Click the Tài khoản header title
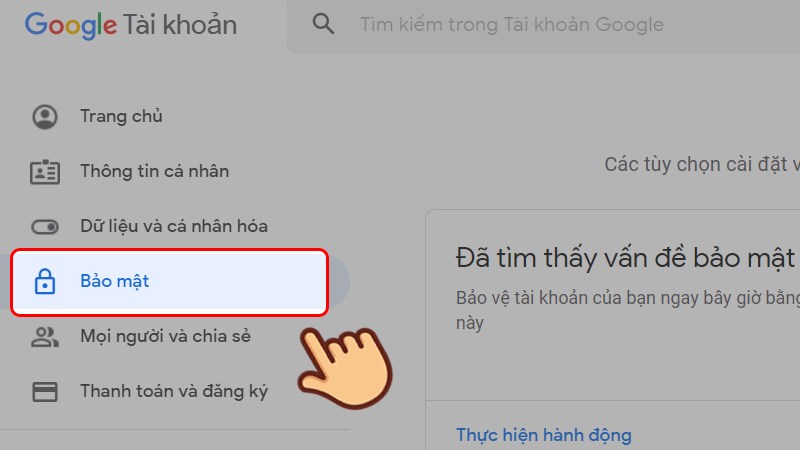This screenshot has height=450, width=800. click(180, 25)
